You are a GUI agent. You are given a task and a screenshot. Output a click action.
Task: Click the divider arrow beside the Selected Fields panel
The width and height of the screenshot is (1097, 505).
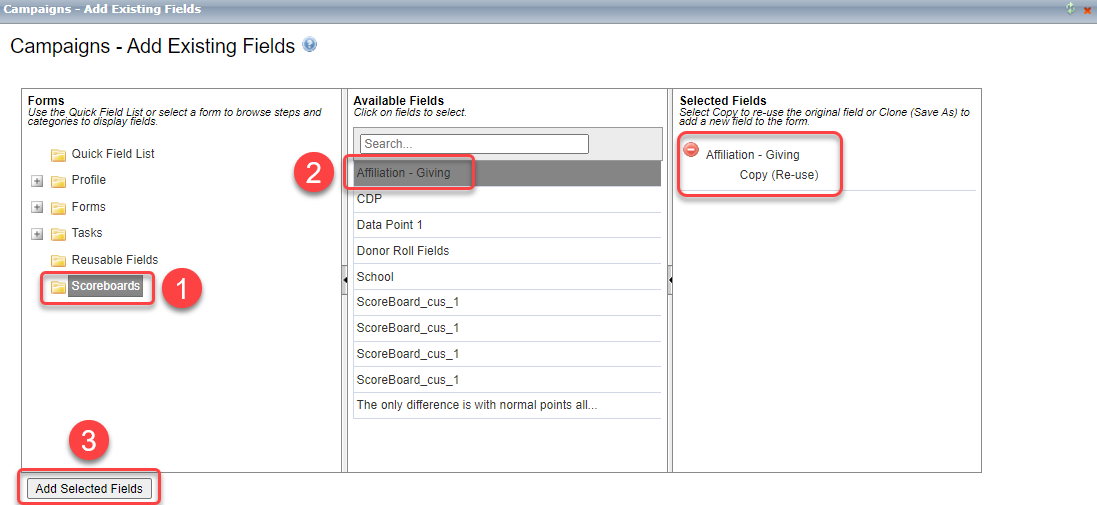click(670, 278)
